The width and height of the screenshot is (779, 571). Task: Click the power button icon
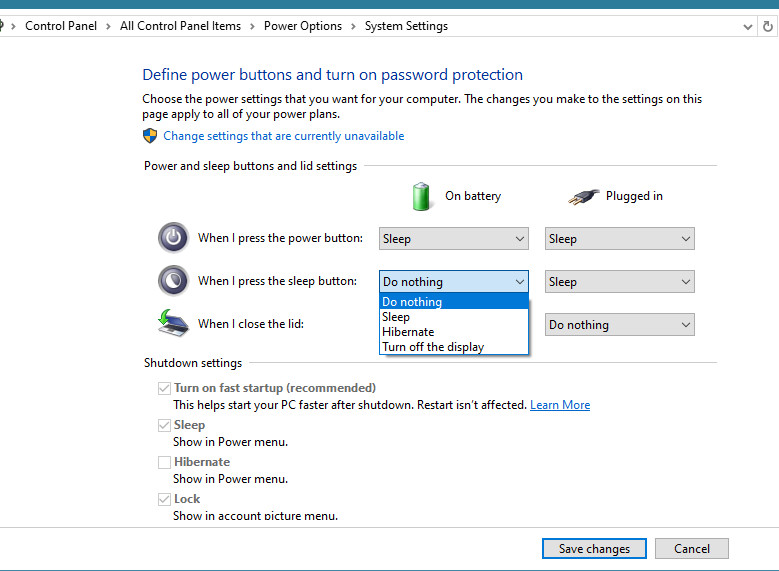[173, 238]
